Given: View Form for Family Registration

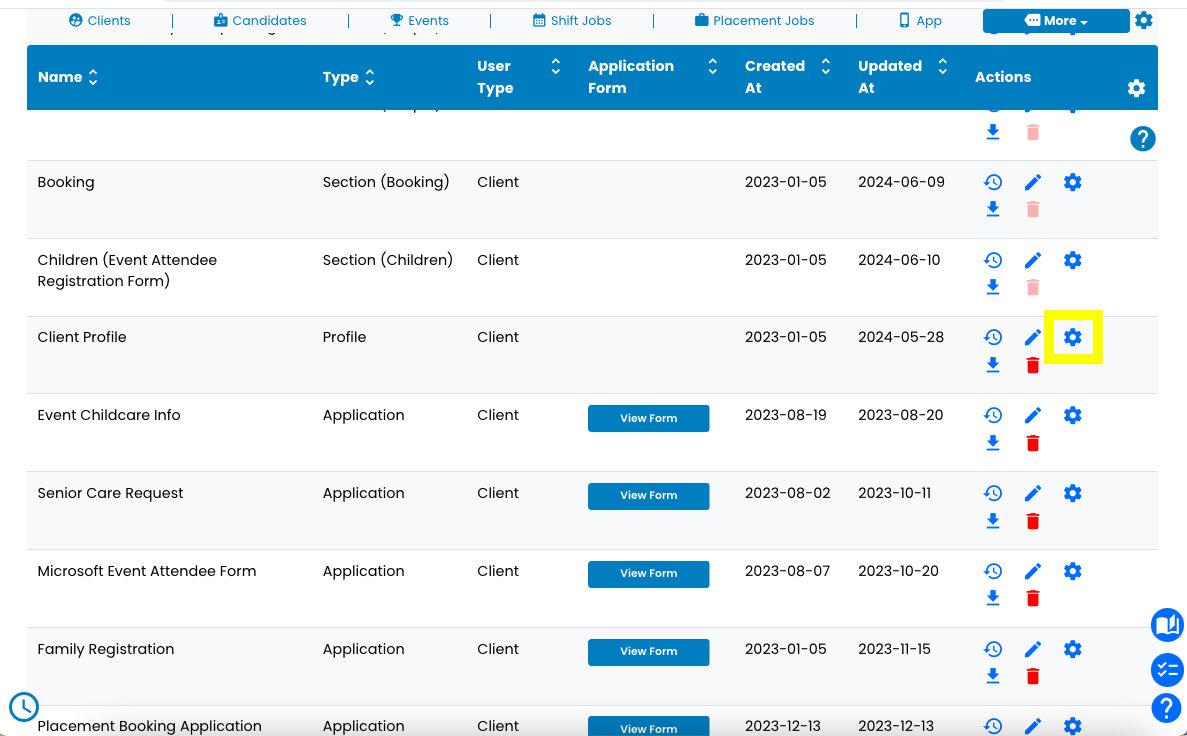Looking at the screenshot, I should [649, 652].
